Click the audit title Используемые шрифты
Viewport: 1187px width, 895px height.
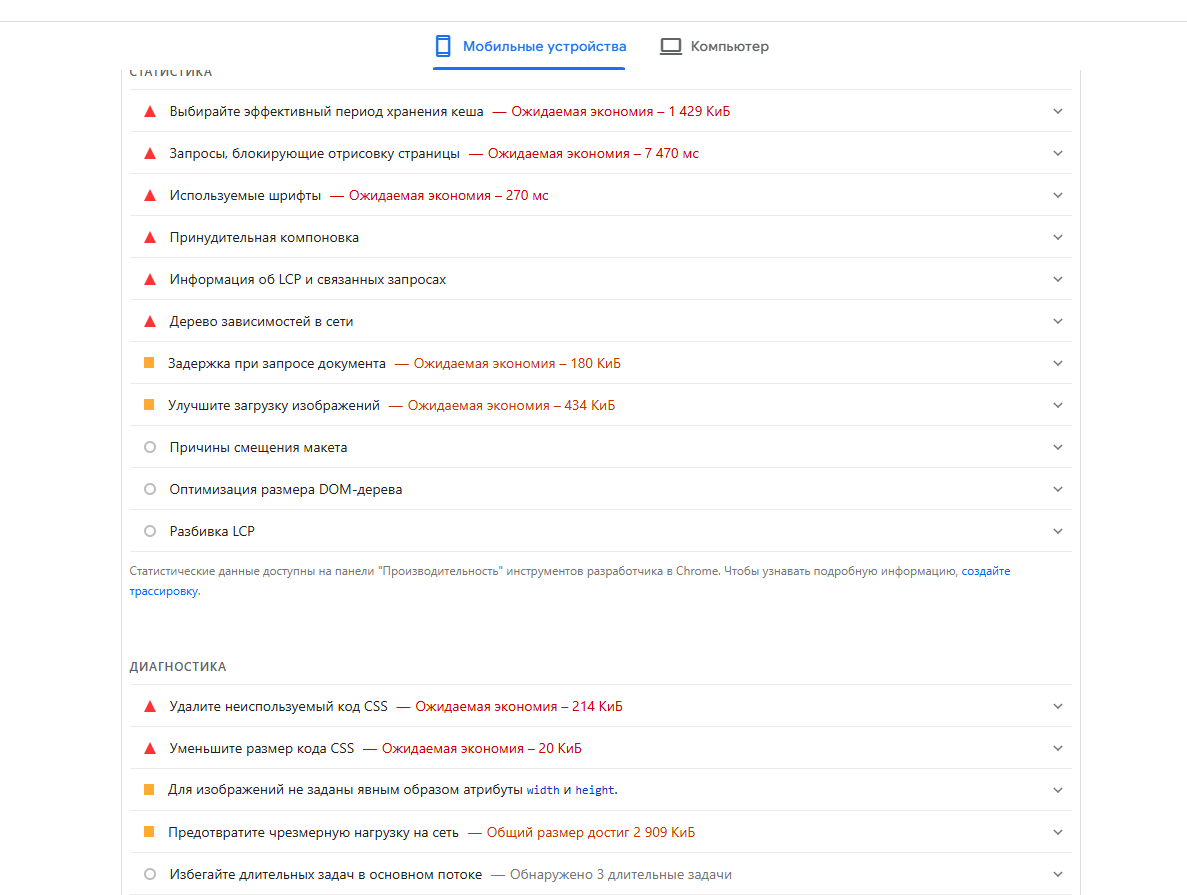245,195
